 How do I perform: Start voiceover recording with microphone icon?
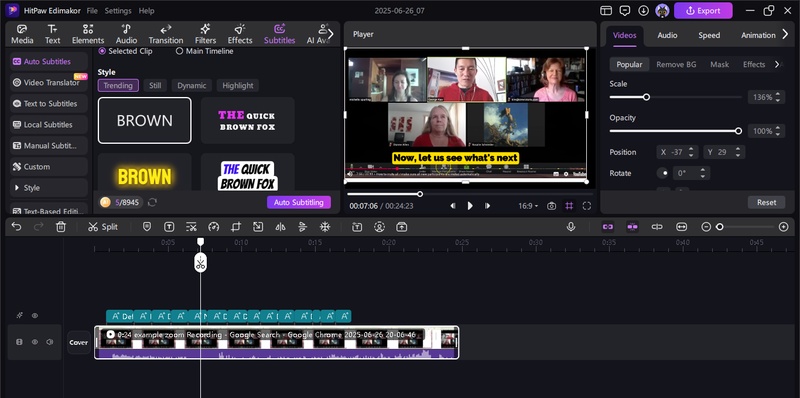pos(571,227)
